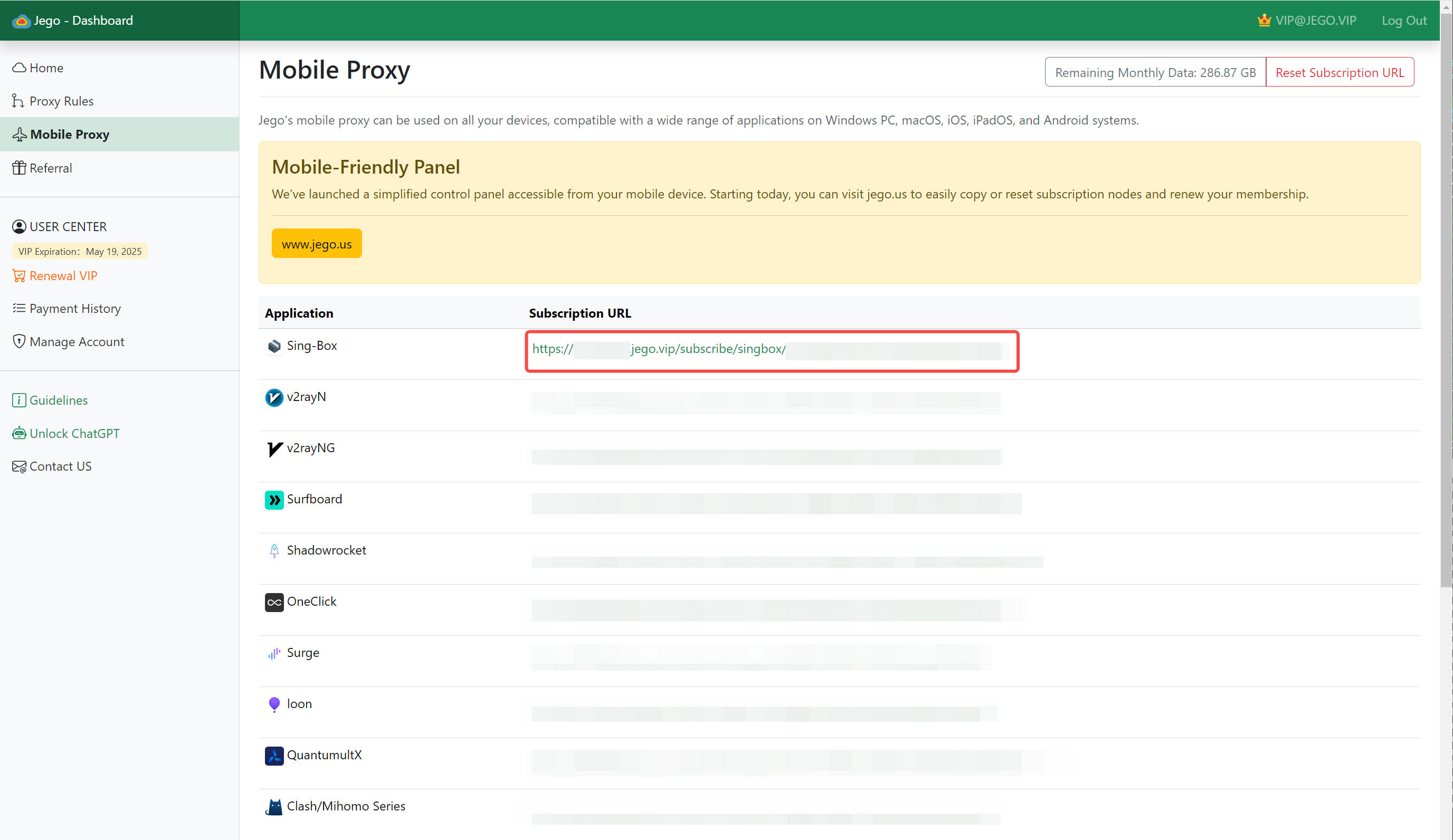Viewport: 1453px width, 840px height.
Task: Click the page vertical scrollbar
Action: (1446, 300)
